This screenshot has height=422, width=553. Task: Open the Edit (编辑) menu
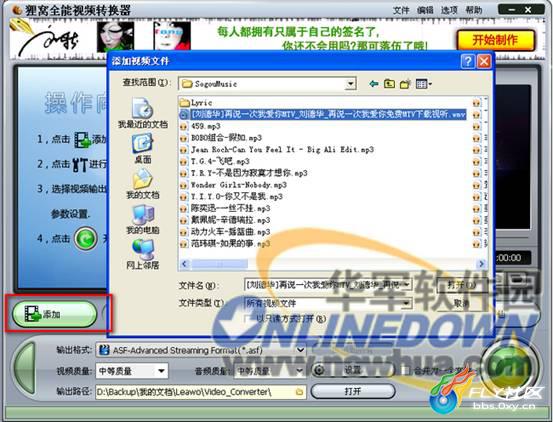click(425, 10)
